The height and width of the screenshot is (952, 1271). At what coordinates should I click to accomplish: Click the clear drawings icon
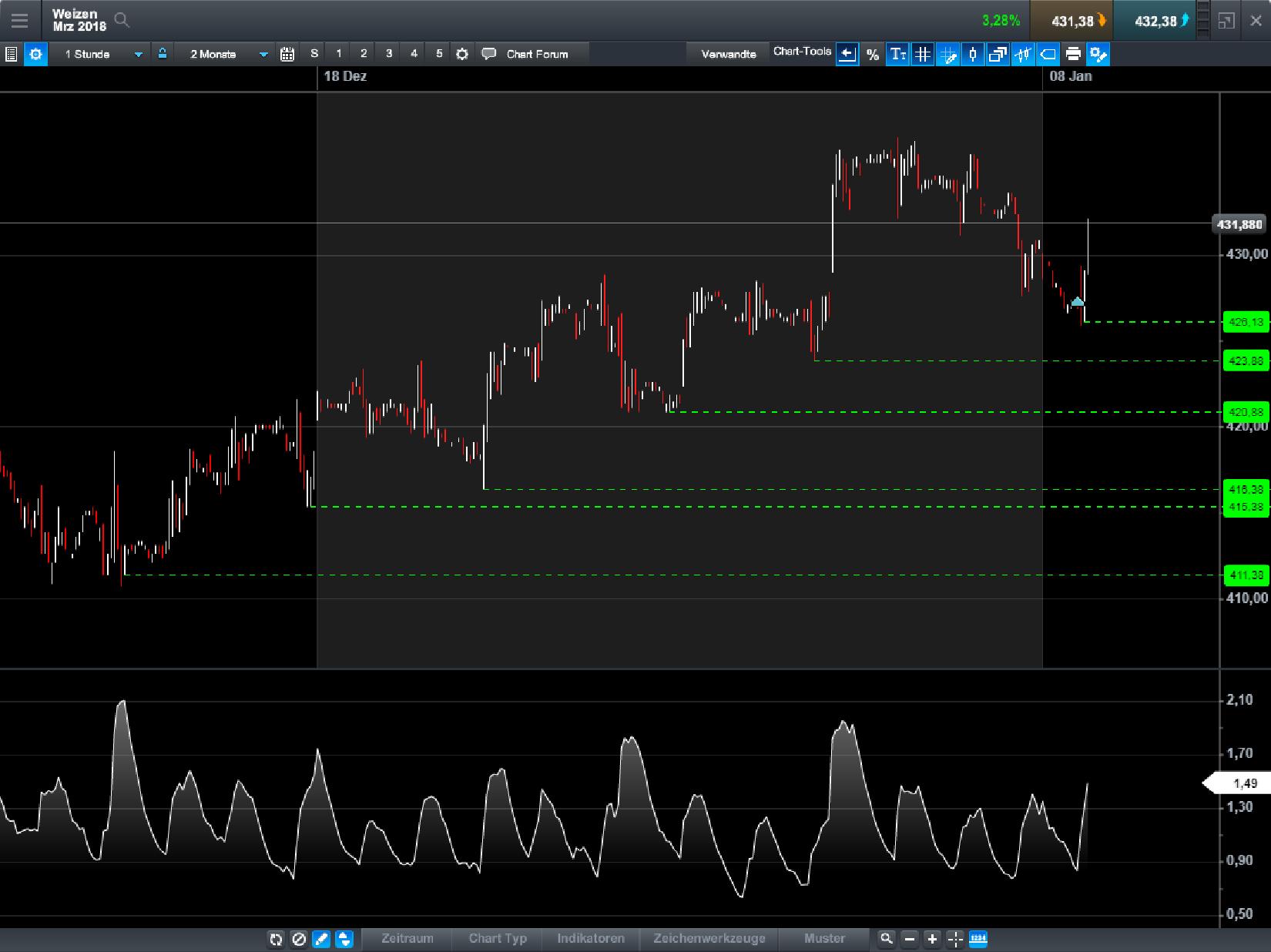pyautogui.click(x=299, y=939)
